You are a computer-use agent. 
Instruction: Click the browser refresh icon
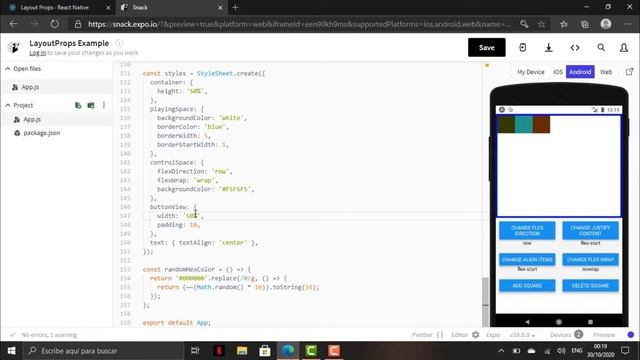point(54,24)
